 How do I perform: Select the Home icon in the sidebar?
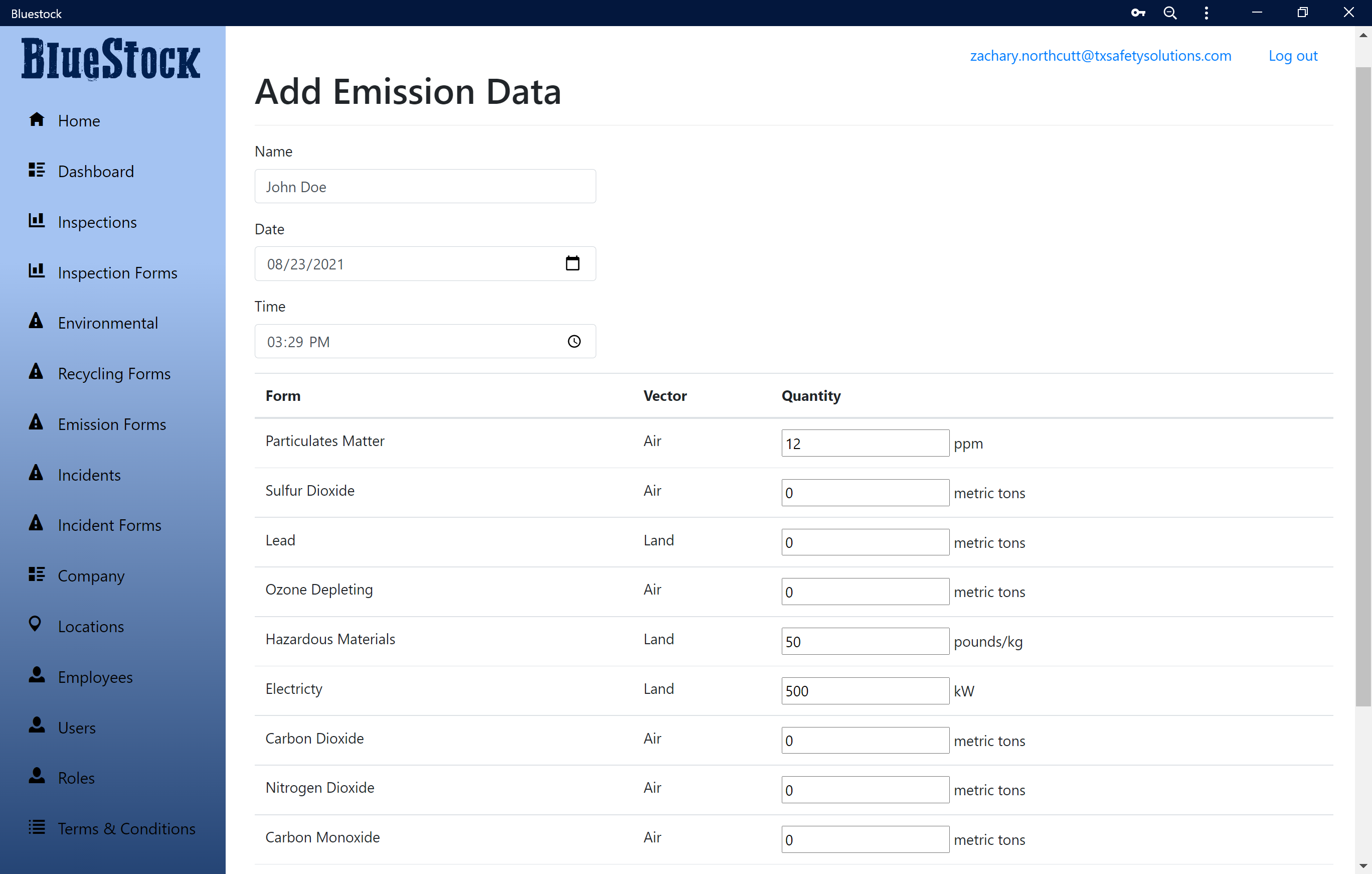pyautogui.click(x=37, y=120)
